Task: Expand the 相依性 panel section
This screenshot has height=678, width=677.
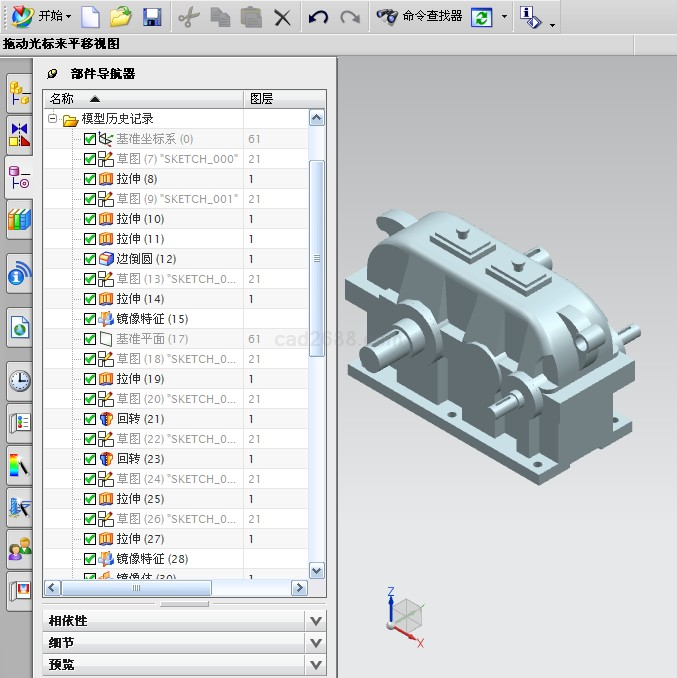Action: point(316,621)
